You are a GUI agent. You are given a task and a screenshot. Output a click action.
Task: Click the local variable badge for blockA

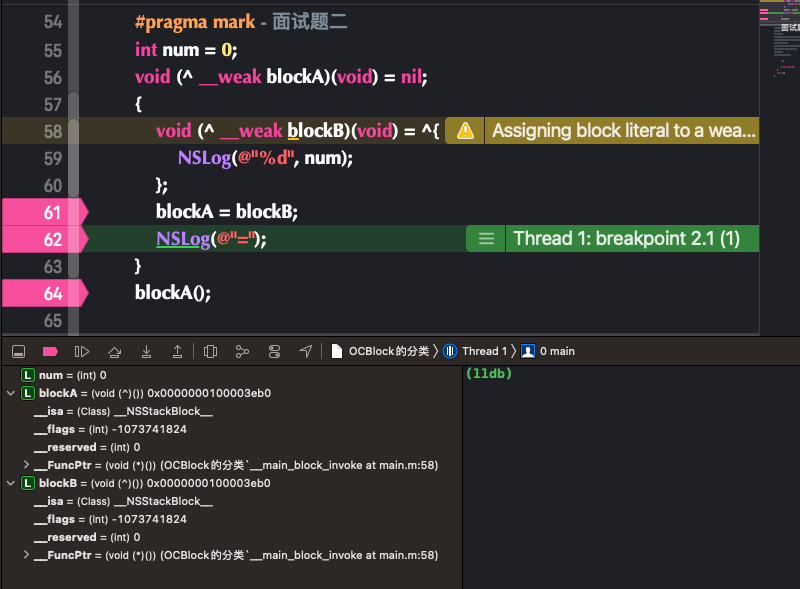point(28,393)
